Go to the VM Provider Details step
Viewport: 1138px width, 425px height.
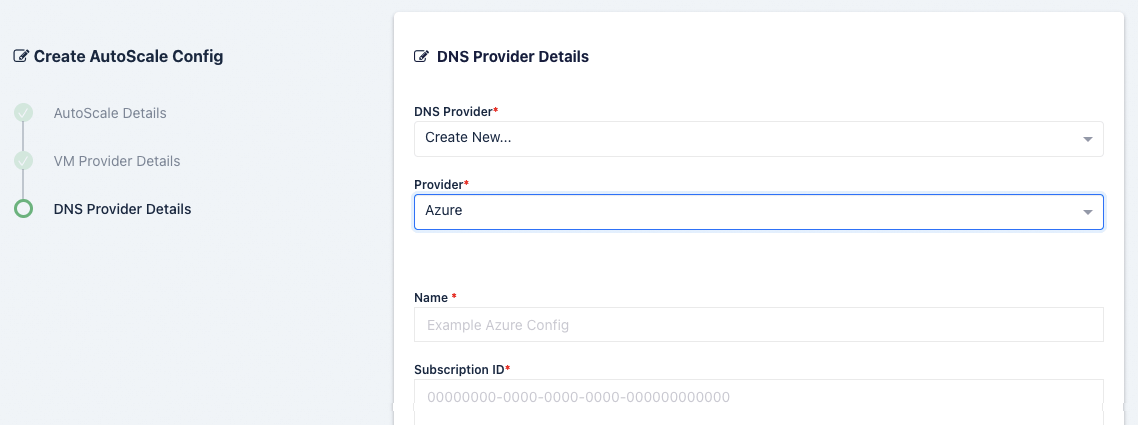(x=116, y=161)
